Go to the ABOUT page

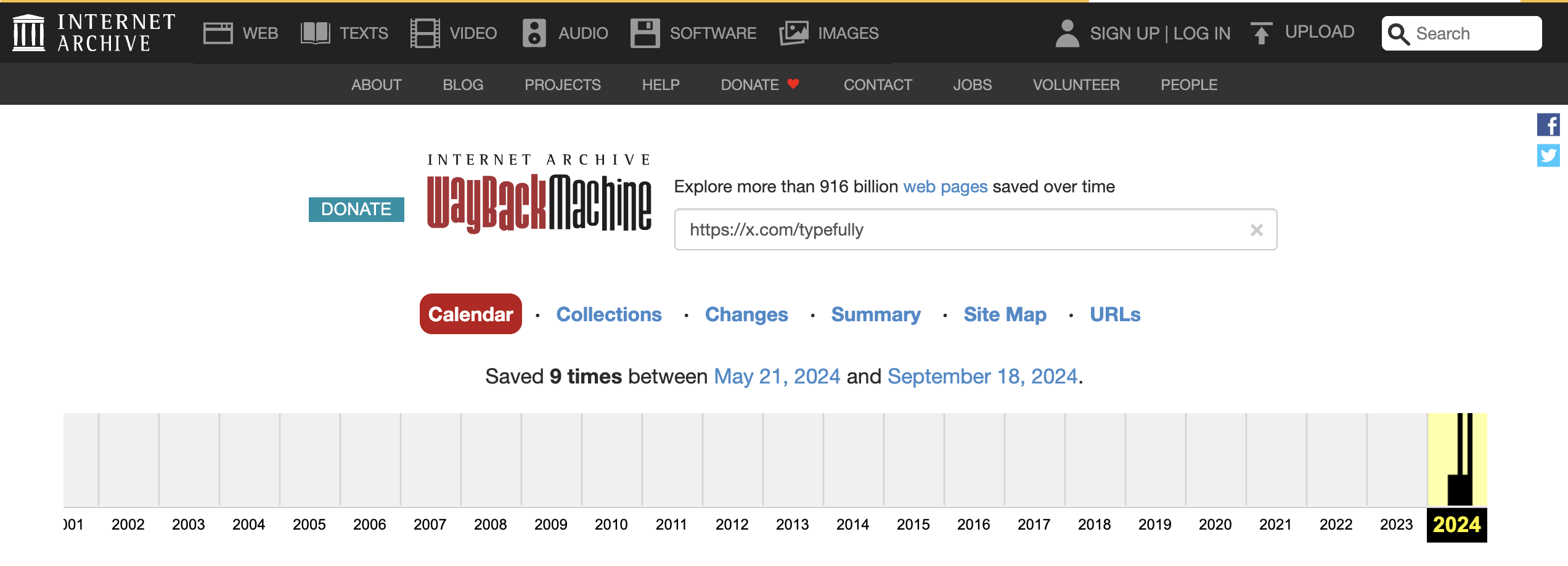point(377,84)
